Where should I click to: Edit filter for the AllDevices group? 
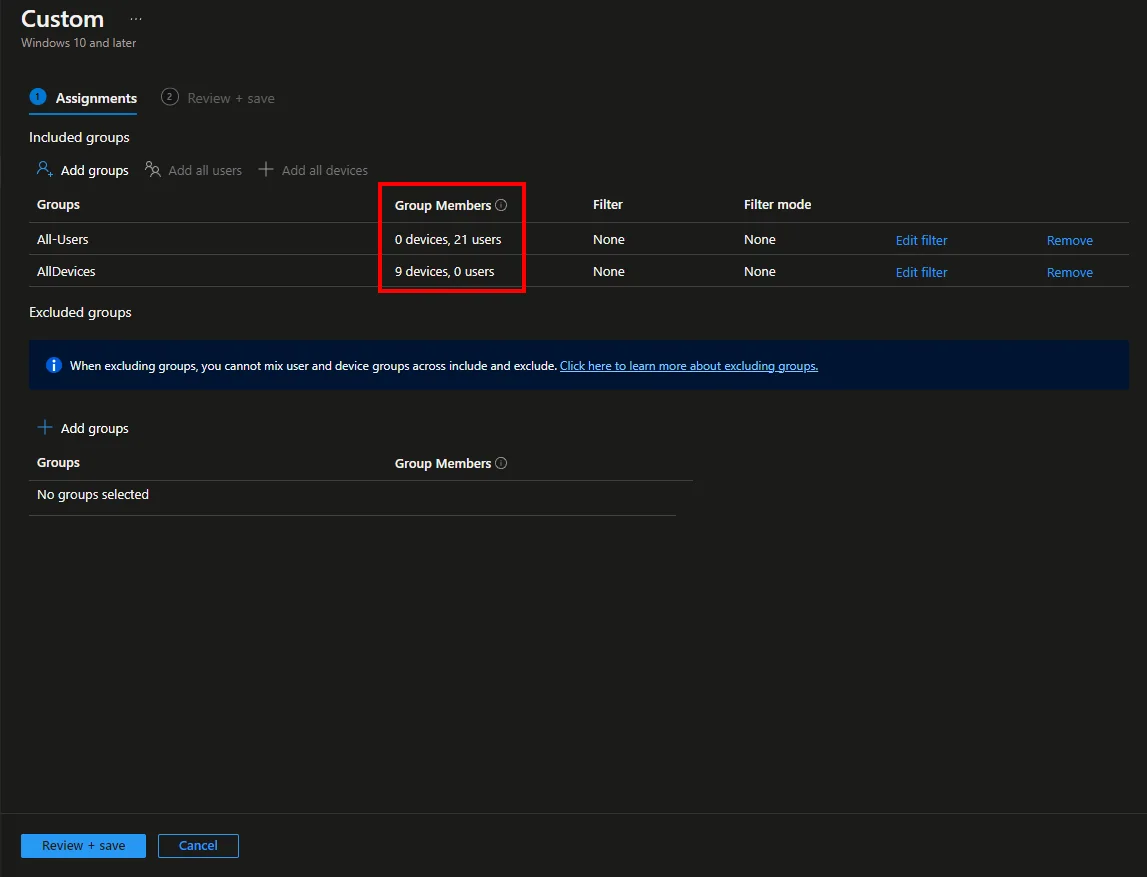[x=921, y=272]
